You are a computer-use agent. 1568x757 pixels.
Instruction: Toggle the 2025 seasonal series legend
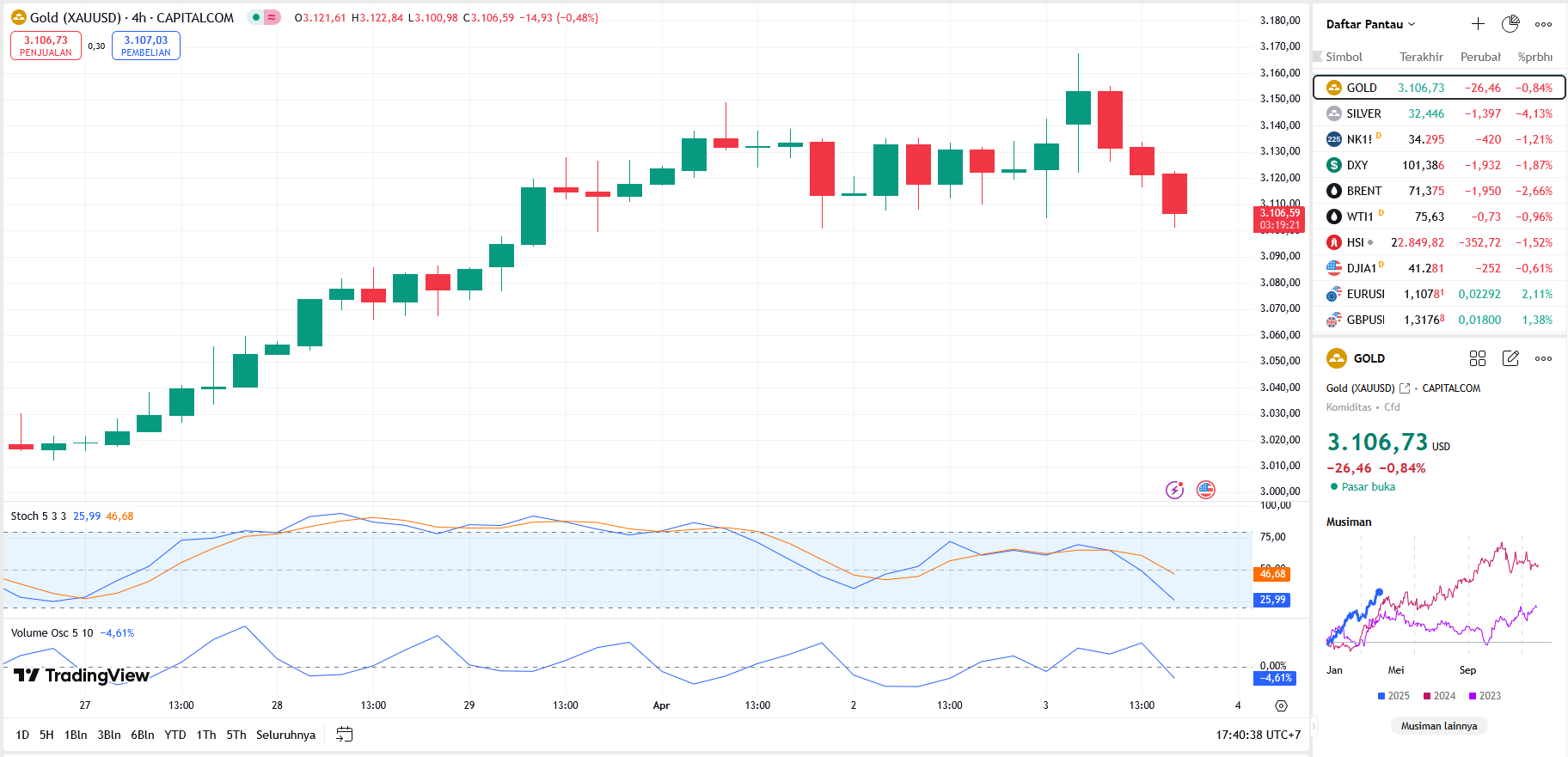click(1393, 696)
